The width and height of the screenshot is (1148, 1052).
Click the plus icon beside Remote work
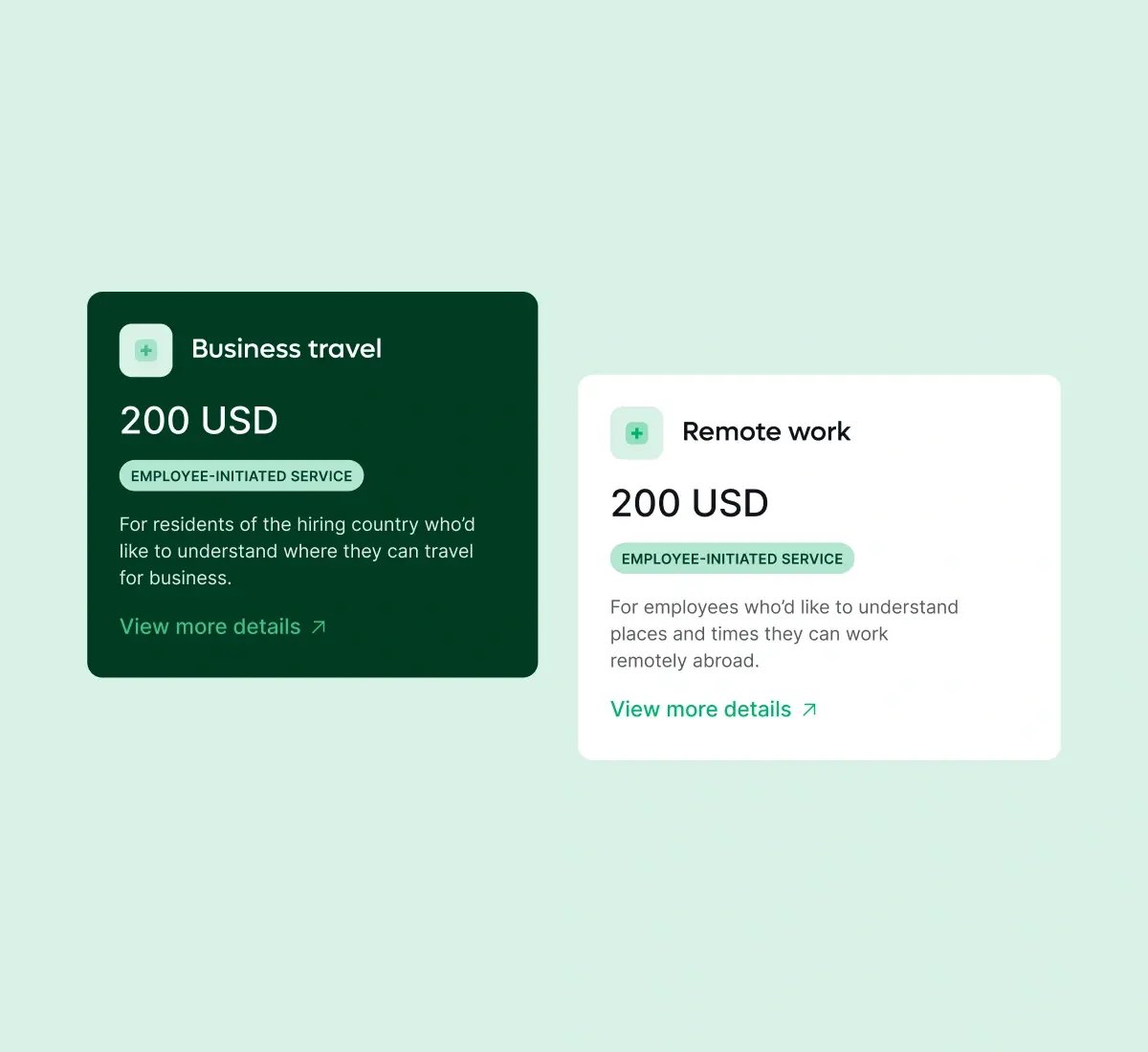point(636,433)
